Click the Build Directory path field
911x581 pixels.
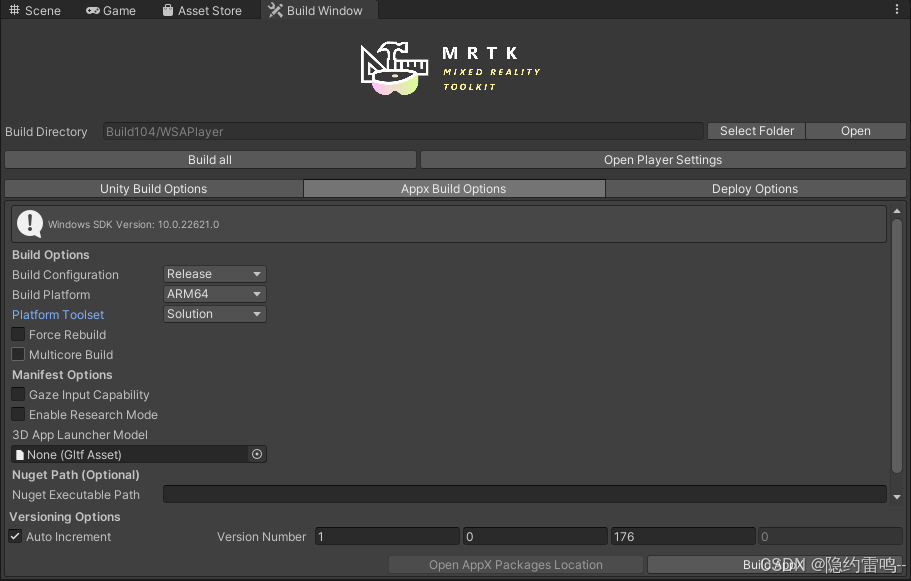[x=403, y=131]
